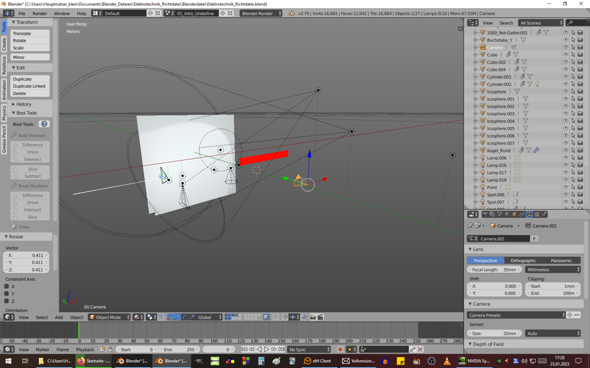Image resolution: width=590 pixels, height=368 pixels.
Task: Open the timeline Marker menu
Action: [43, 349]
